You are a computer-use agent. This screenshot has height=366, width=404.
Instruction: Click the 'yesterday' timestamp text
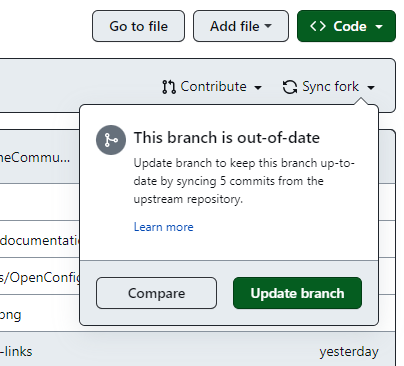(x=349, y=352)
